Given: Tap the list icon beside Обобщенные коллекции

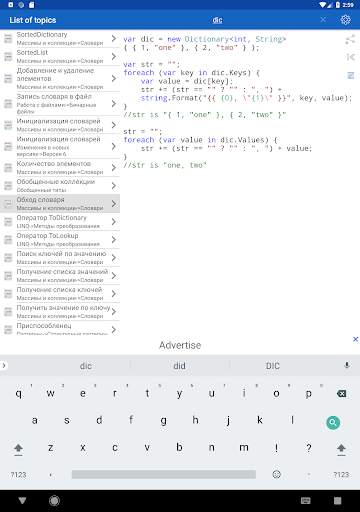Looking at the screenshot, I should [x=8, y=186].
